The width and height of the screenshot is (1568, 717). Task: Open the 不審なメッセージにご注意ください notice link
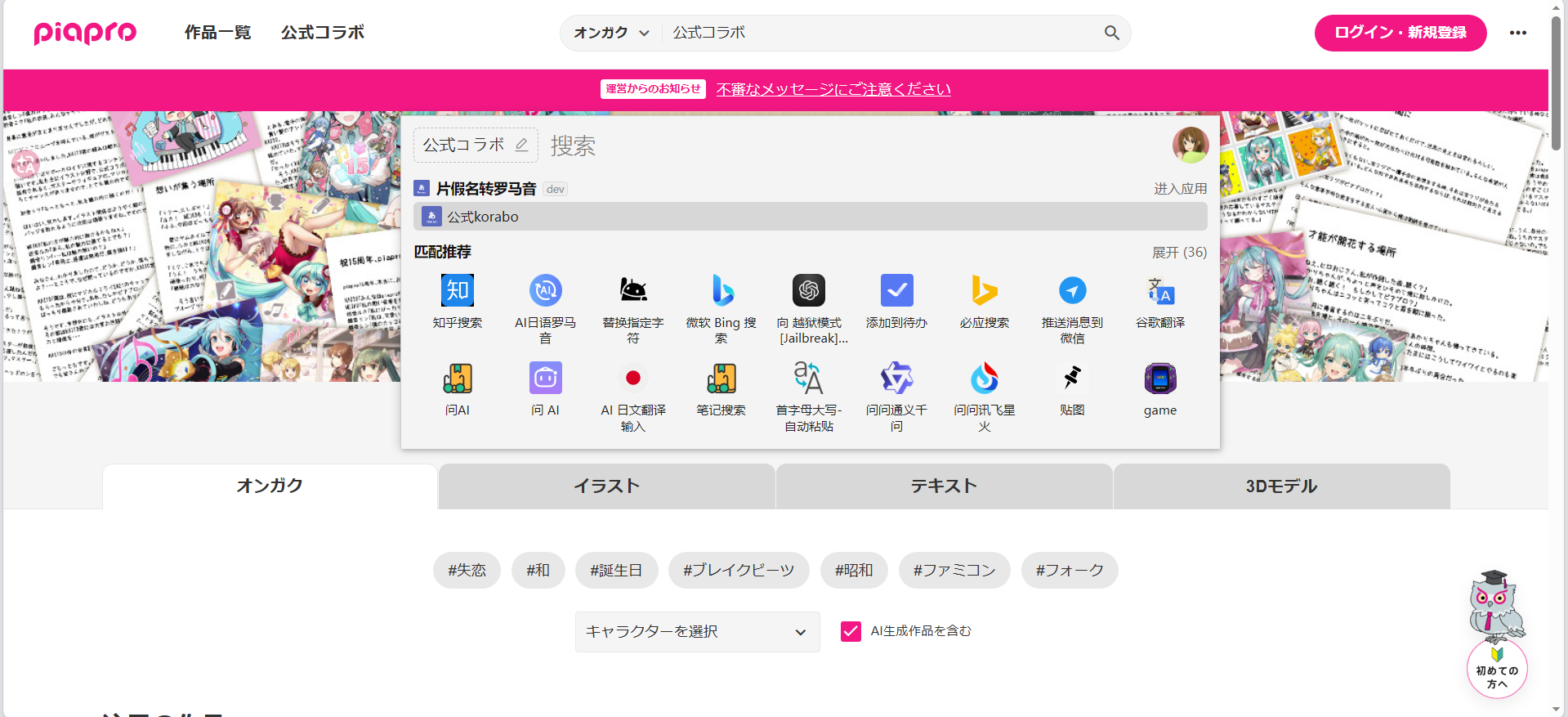(833, 89)
